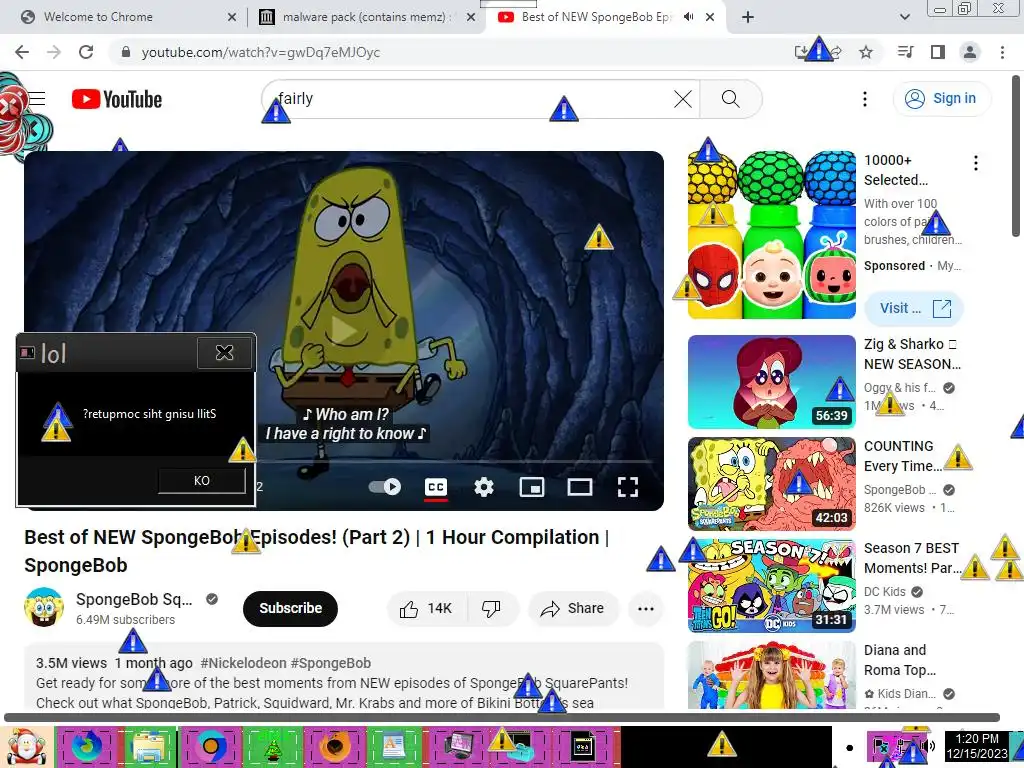Open the document editor taskbar icon

point(394,747)
